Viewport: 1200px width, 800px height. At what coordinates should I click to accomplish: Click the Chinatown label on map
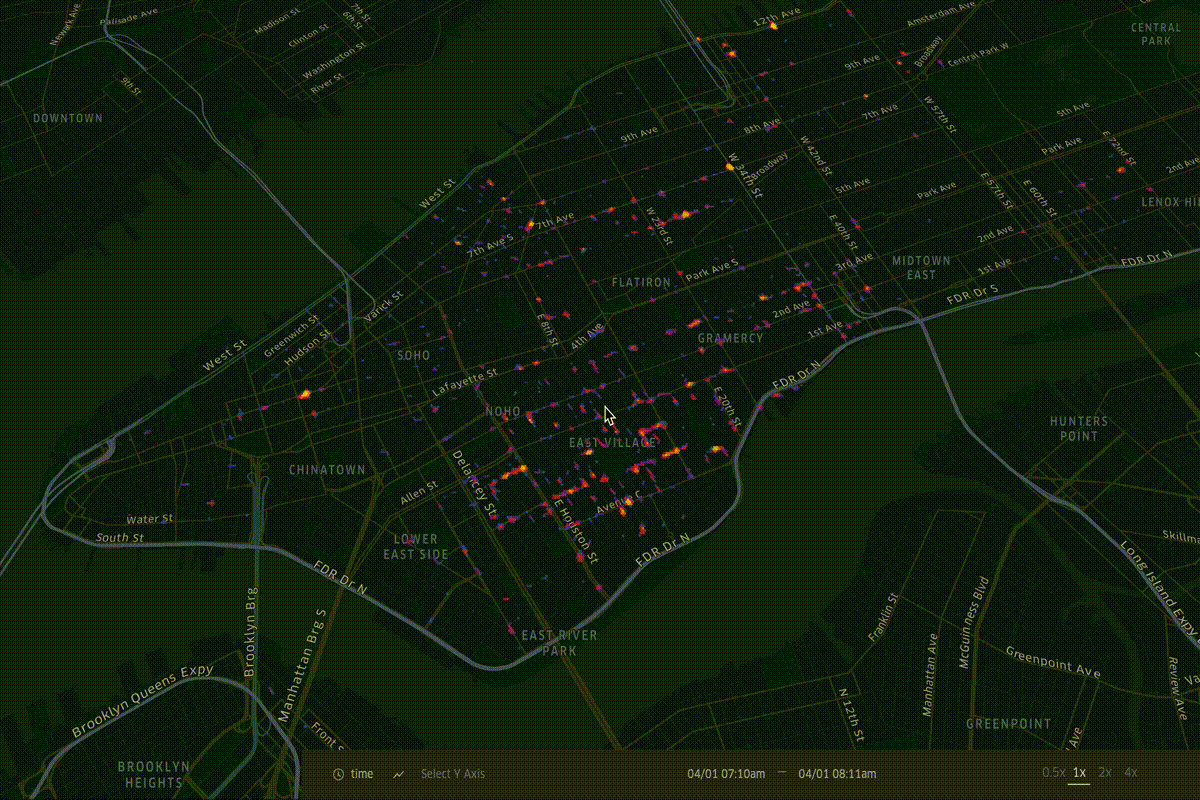tap(327, 470)
